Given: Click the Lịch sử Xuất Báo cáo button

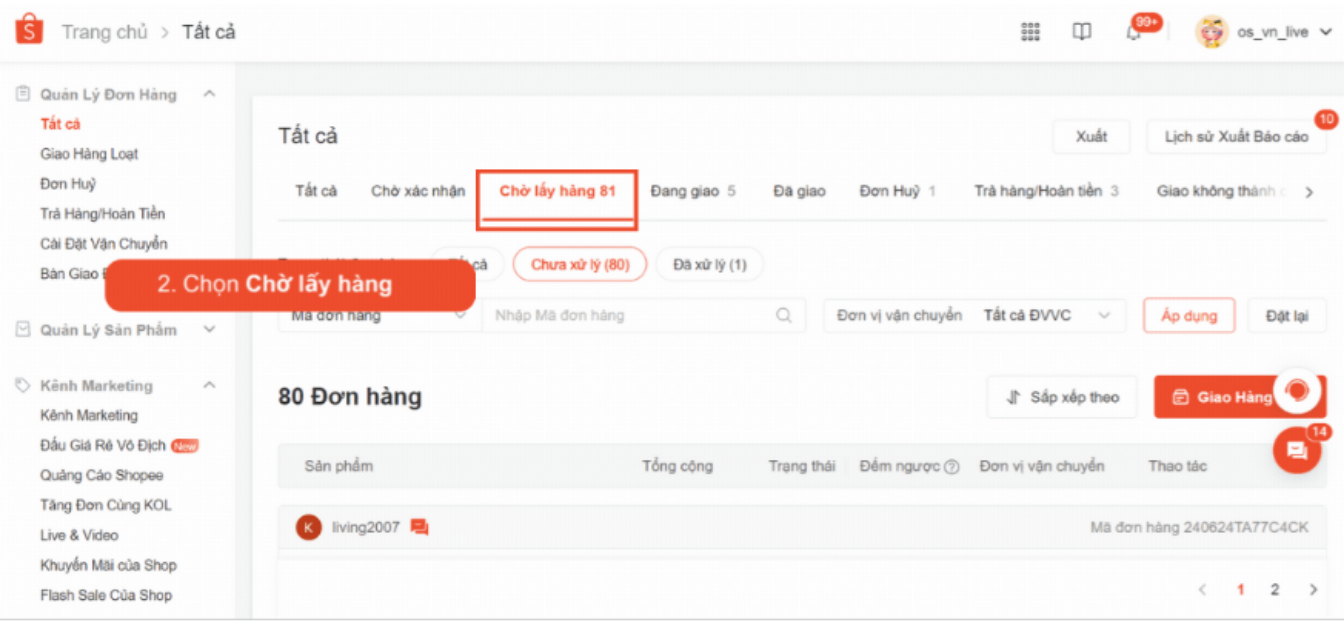Looking at the screenshot, I should (1236, 137).
